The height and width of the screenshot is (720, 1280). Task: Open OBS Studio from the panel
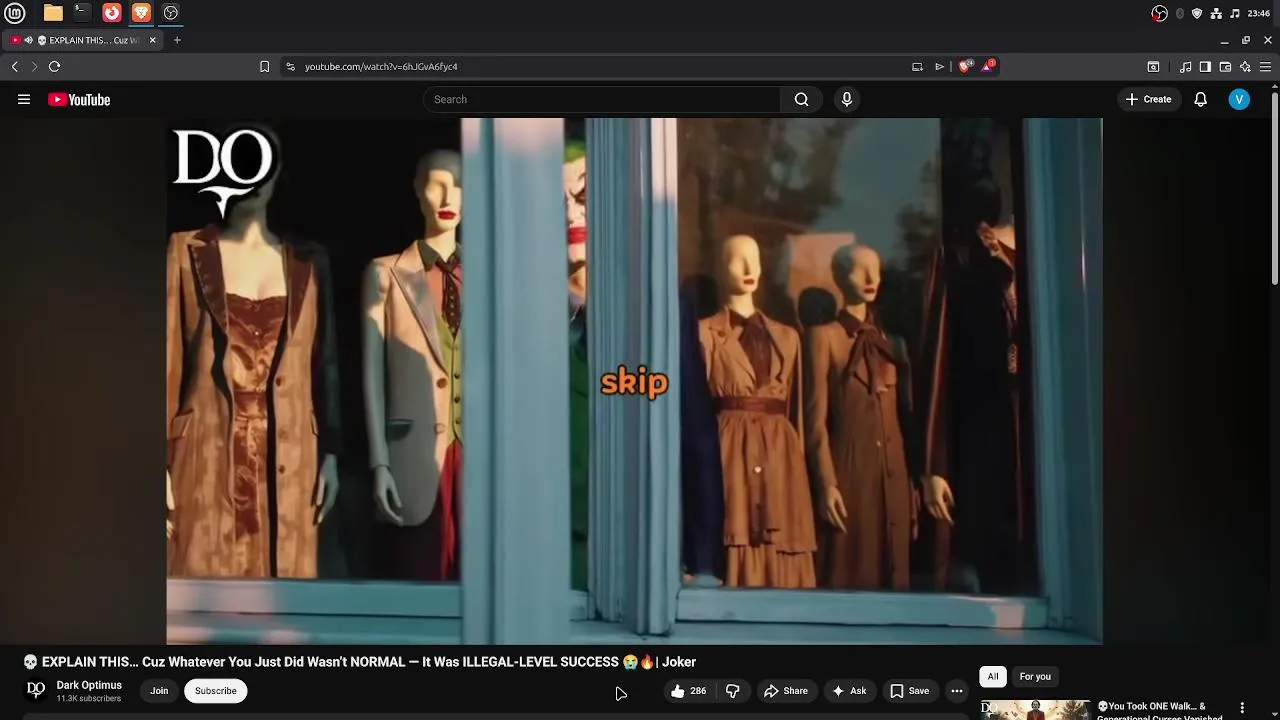point(171,13)
